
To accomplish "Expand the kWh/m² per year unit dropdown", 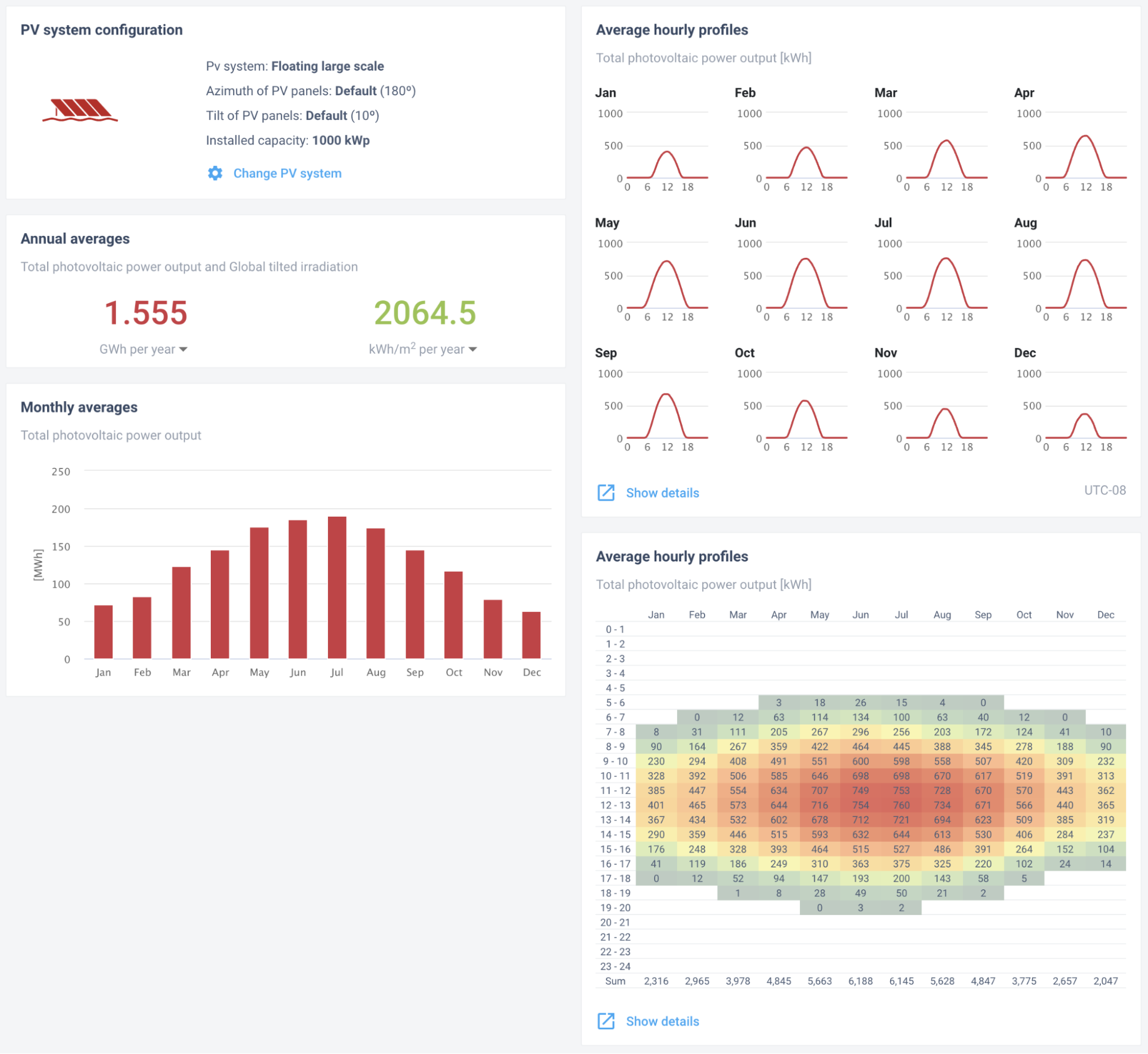I will (423, 349).
